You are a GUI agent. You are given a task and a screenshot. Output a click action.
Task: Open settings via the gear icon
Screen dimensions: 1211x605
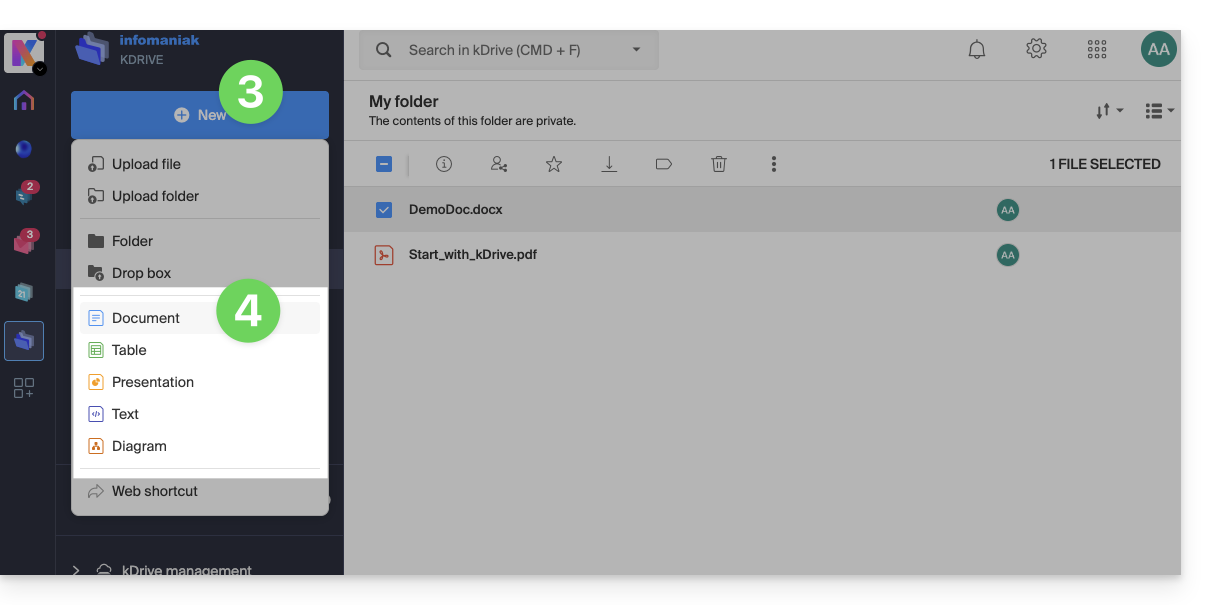pyautogui.click(x=1036, y=49)
